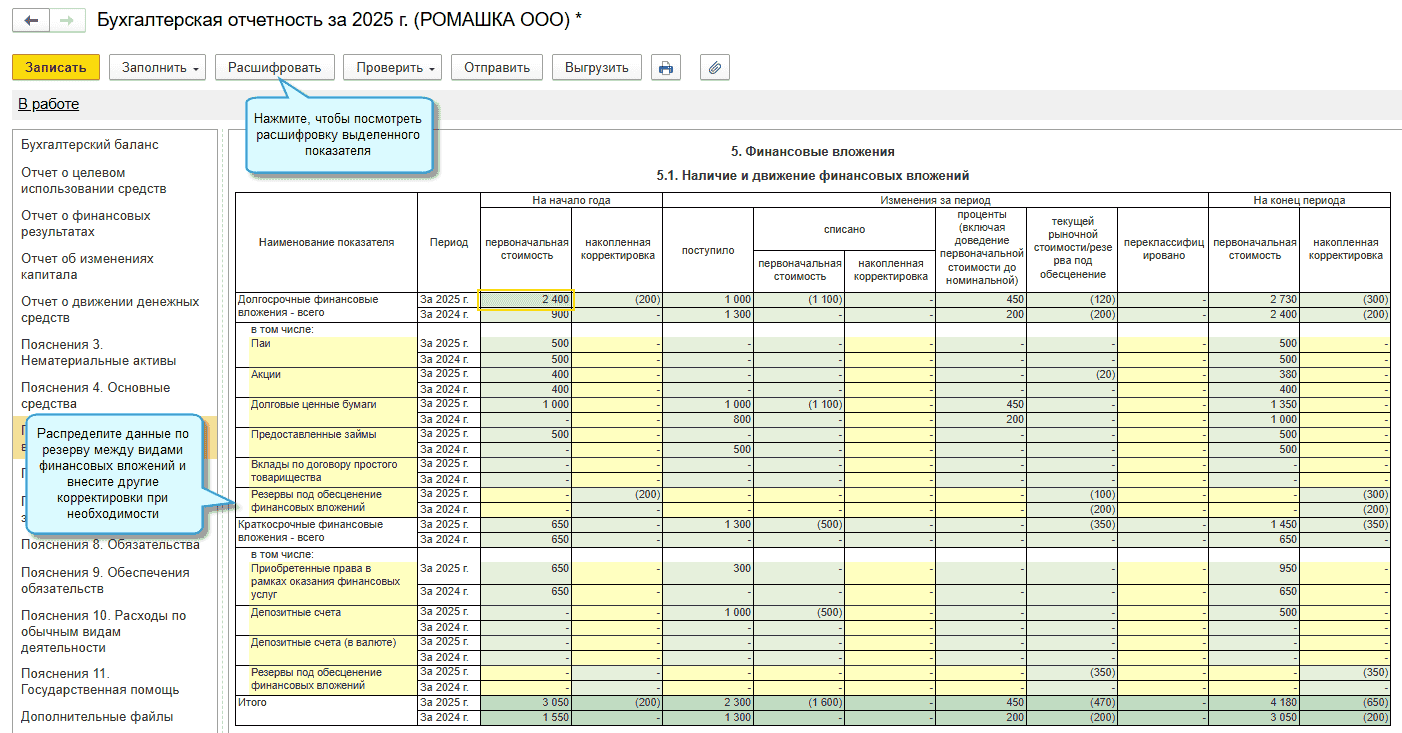Screen dimensions: 1402x733
Task: Select Дополнительные файлы in sidebar
Action: point(97,716)
